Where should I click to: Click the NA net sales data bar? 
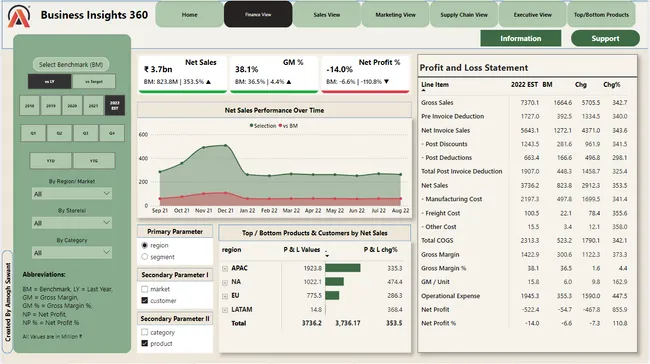click(335, 282)
